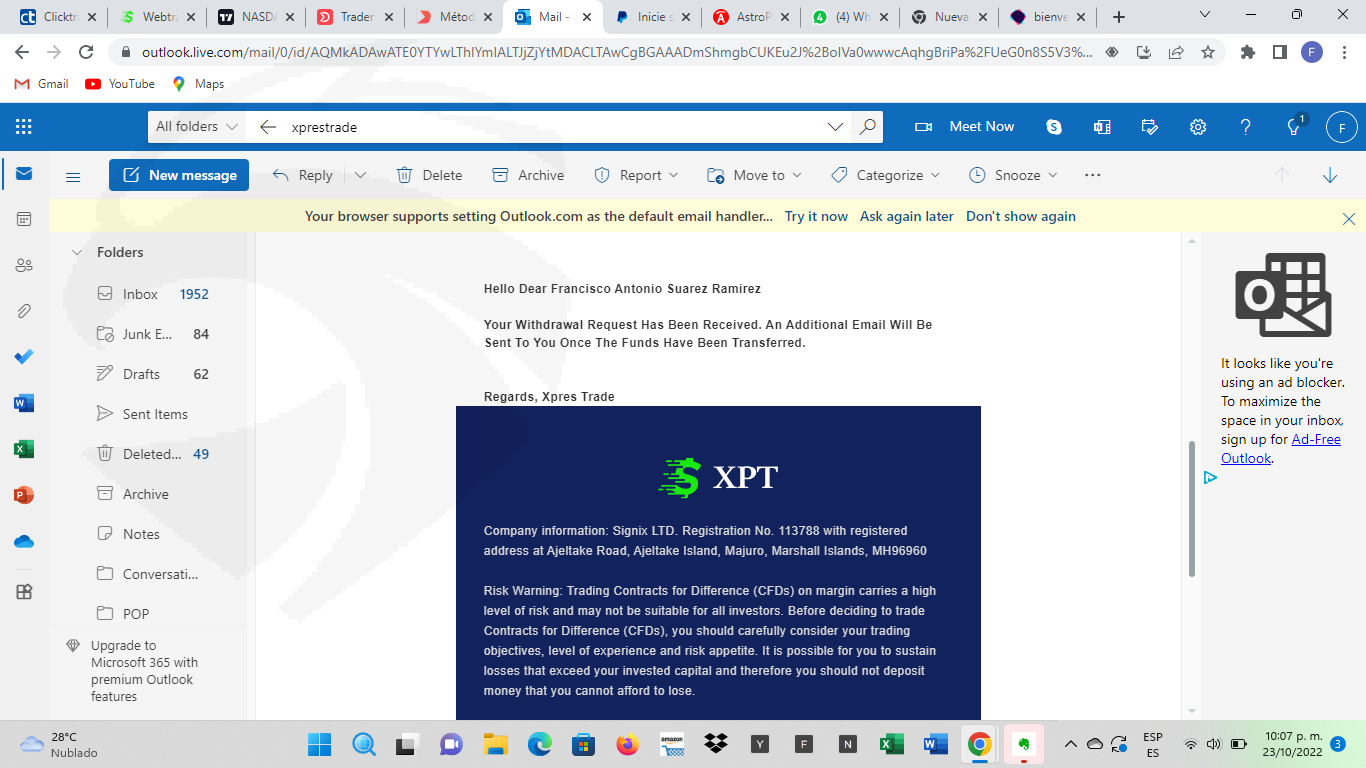Screen dimensions: 1366x768
Task: Open the All folders search scope dropdown
Action: (197, 127)
